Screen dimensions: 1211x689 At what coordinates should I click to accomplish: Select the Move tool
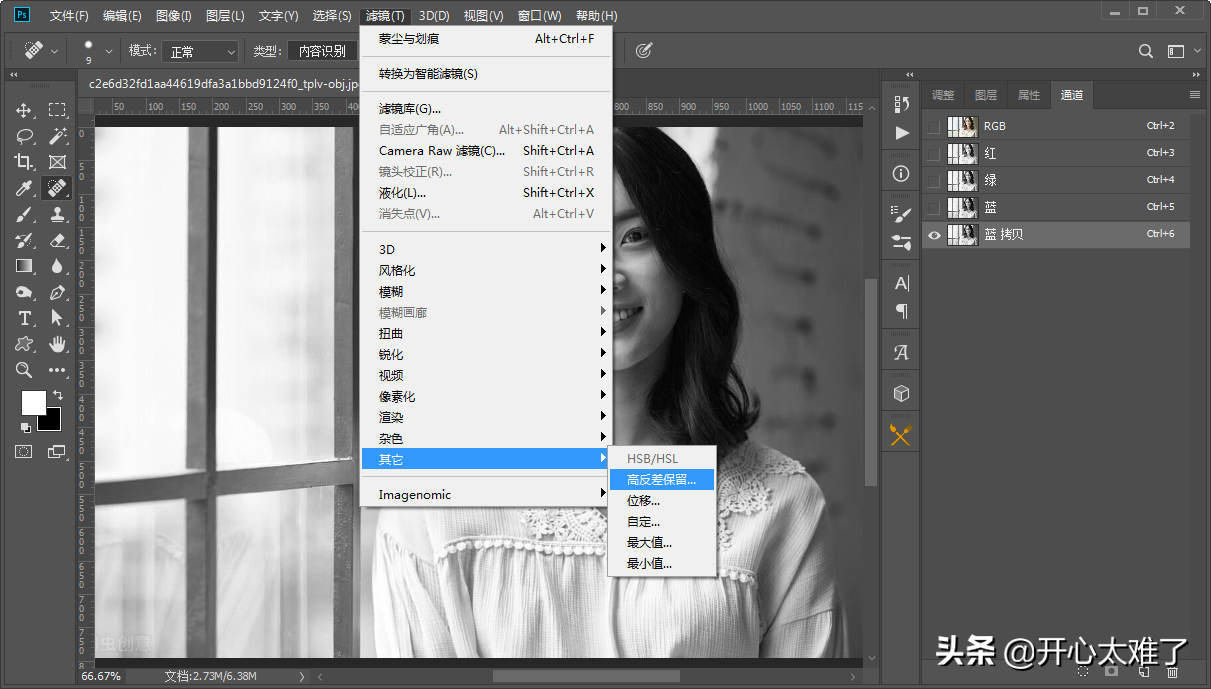24,110
